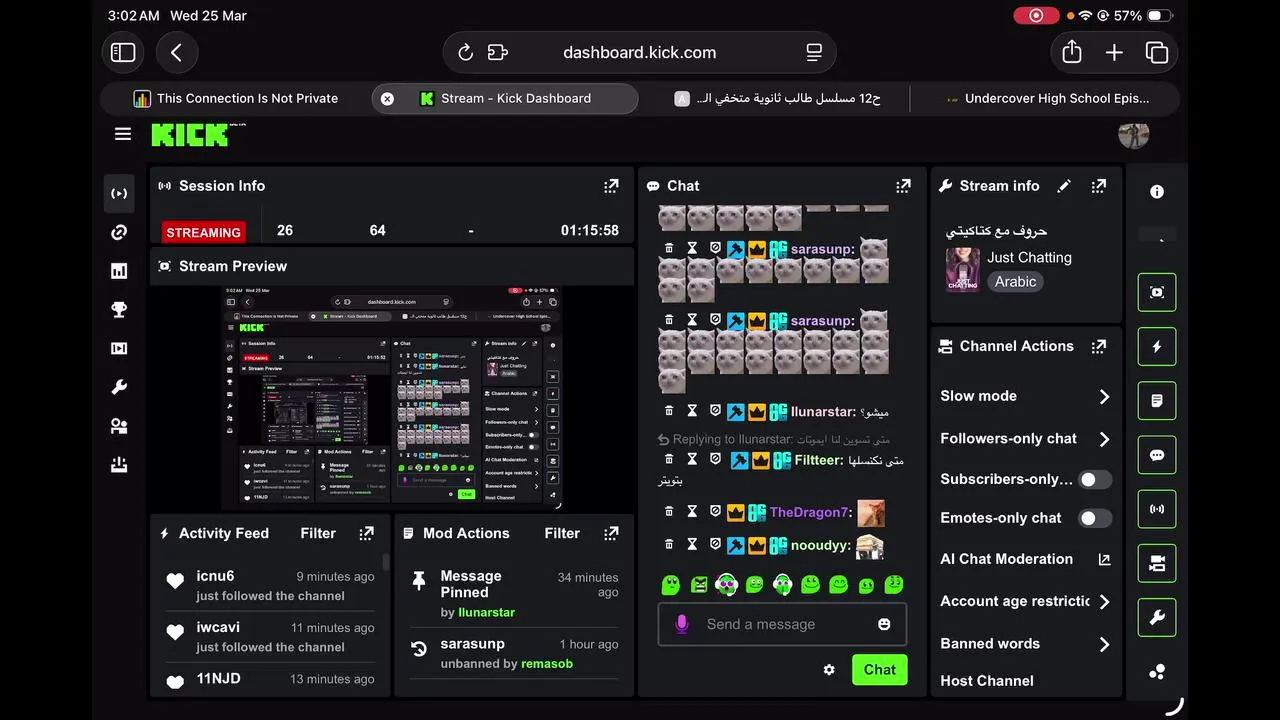Image resolution: width=1280 pixels, height=720 pixels.
Task: Toggle the wrench Stream info widget icon in right sidebar
Action: [1157, 618]
